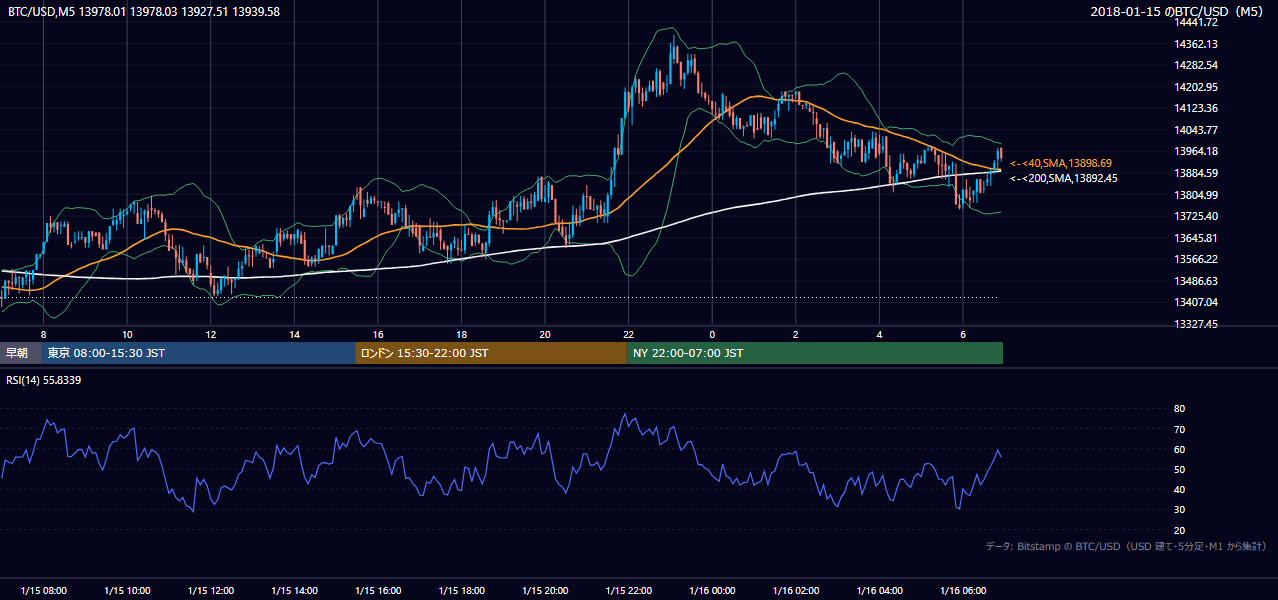Click the orange 40 SMA 13898.69 label
This screenshot has width=1278, height=600.
coord(1061,163)
